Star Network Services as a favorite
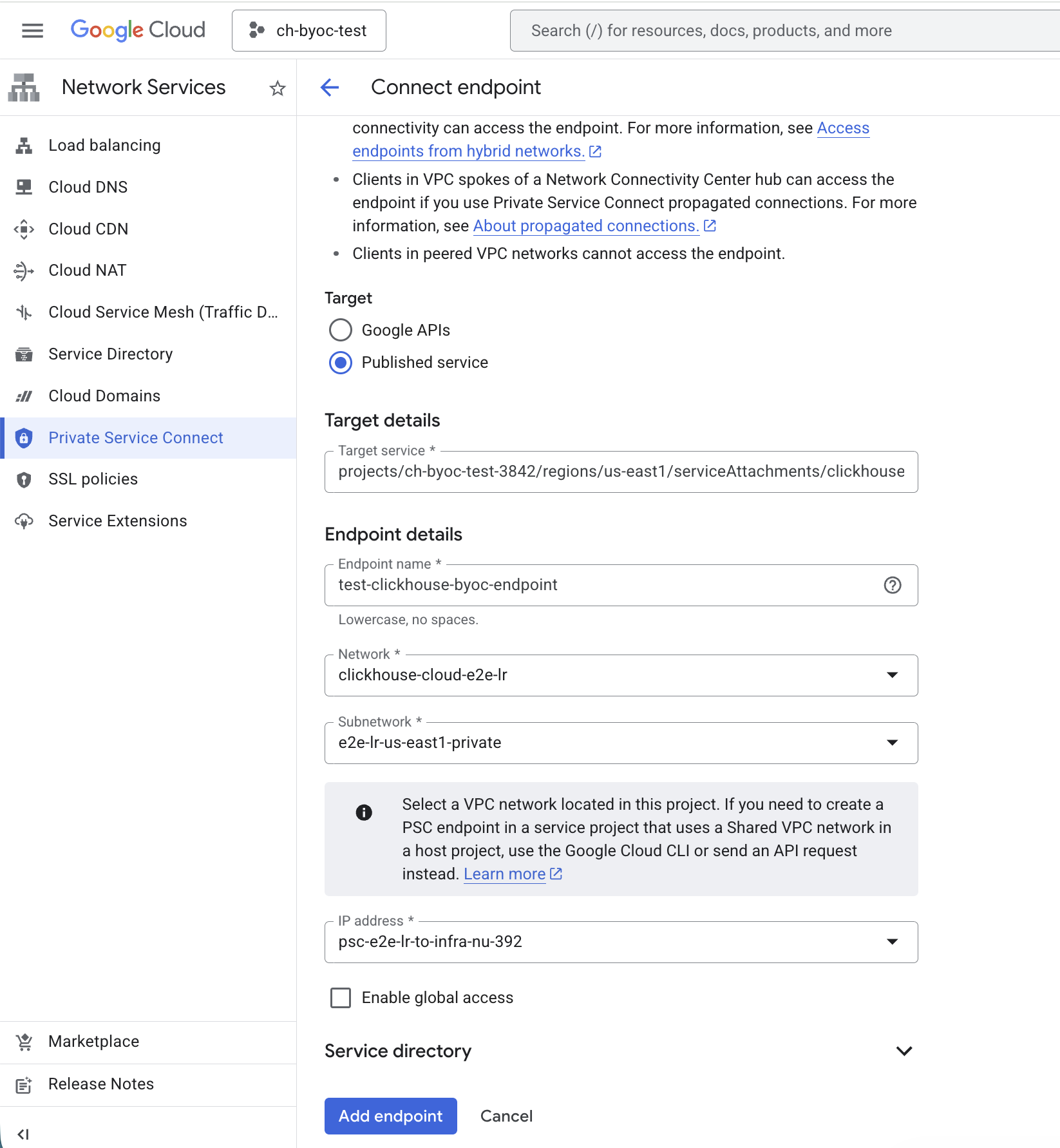 277,88
